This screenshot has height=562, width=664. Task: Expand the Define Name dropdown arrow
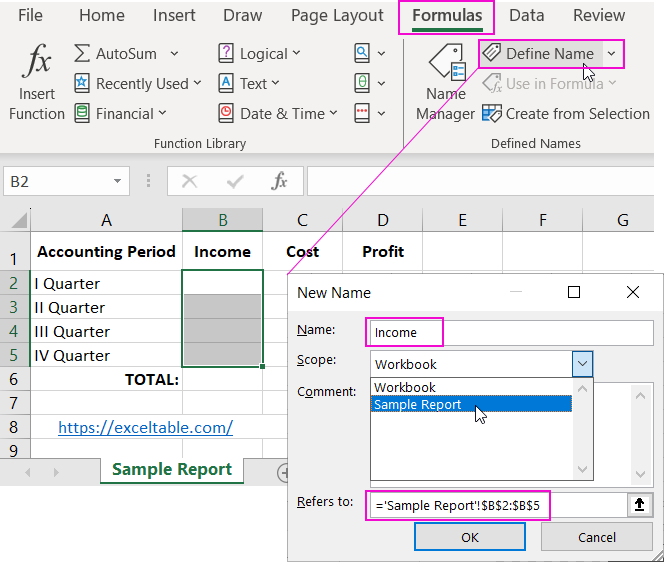611,54
